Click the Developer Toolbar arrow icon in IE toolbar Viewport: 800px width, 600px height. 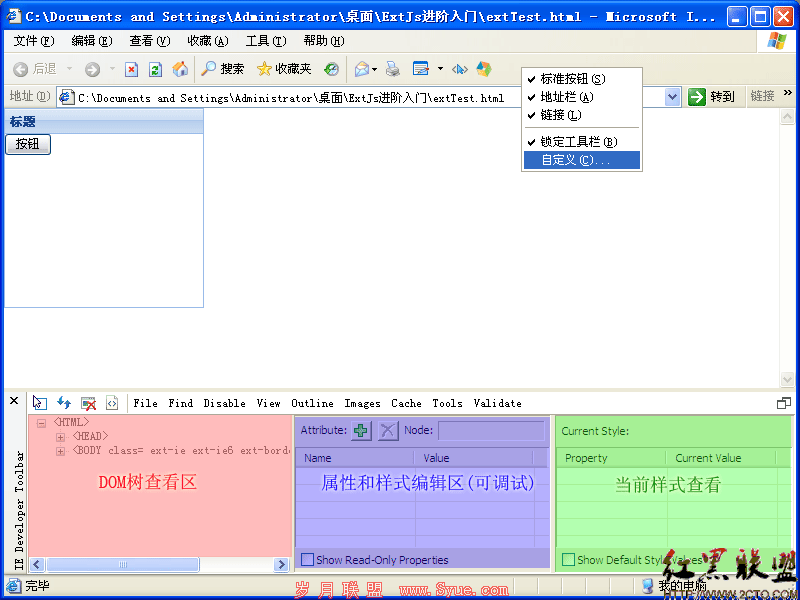click(x=460, y=69)
